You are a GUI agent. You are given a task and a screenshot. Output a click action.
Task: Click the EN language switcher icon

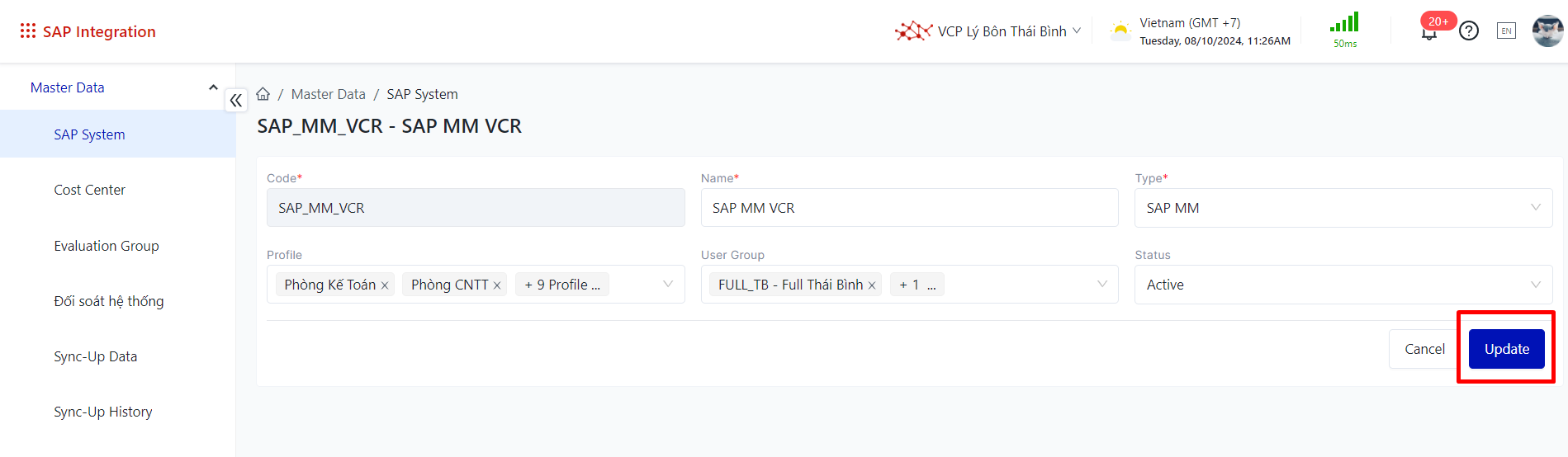point(1506,31)
